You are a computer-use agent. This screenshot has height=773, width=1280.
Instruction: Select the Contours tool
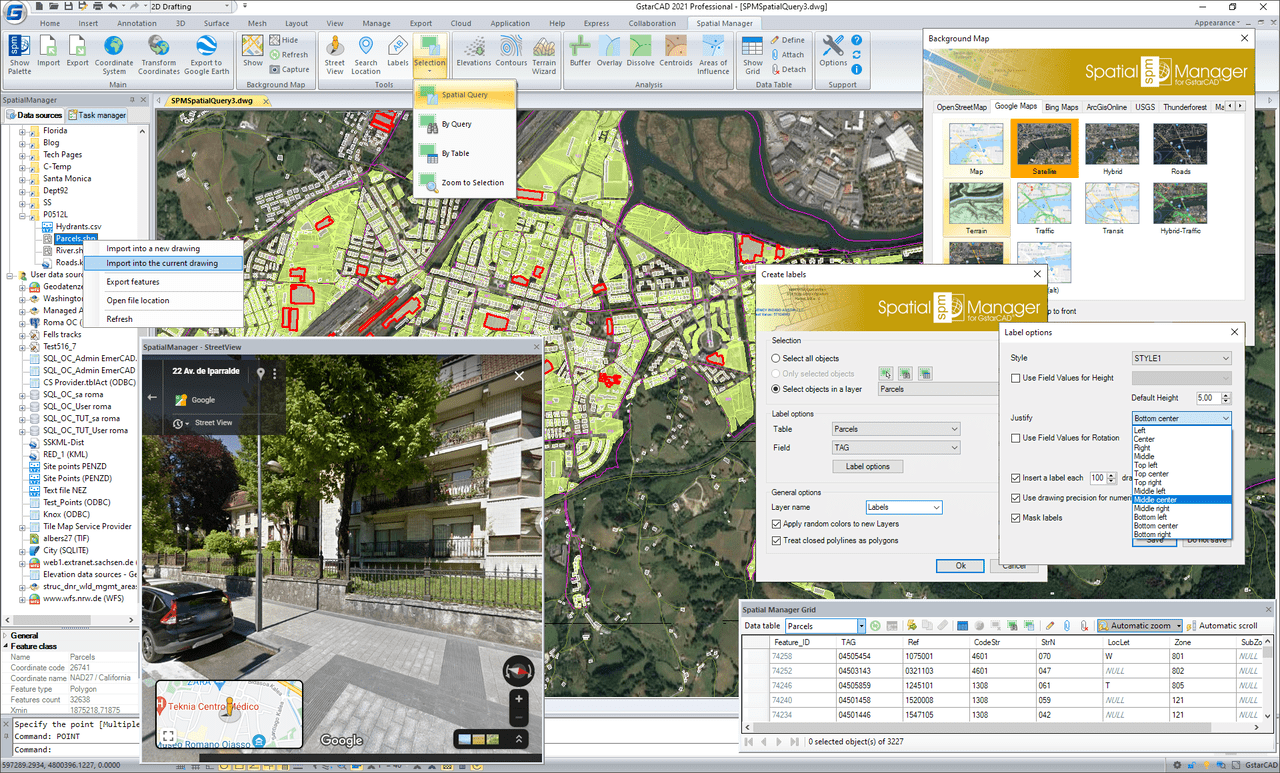511,51
